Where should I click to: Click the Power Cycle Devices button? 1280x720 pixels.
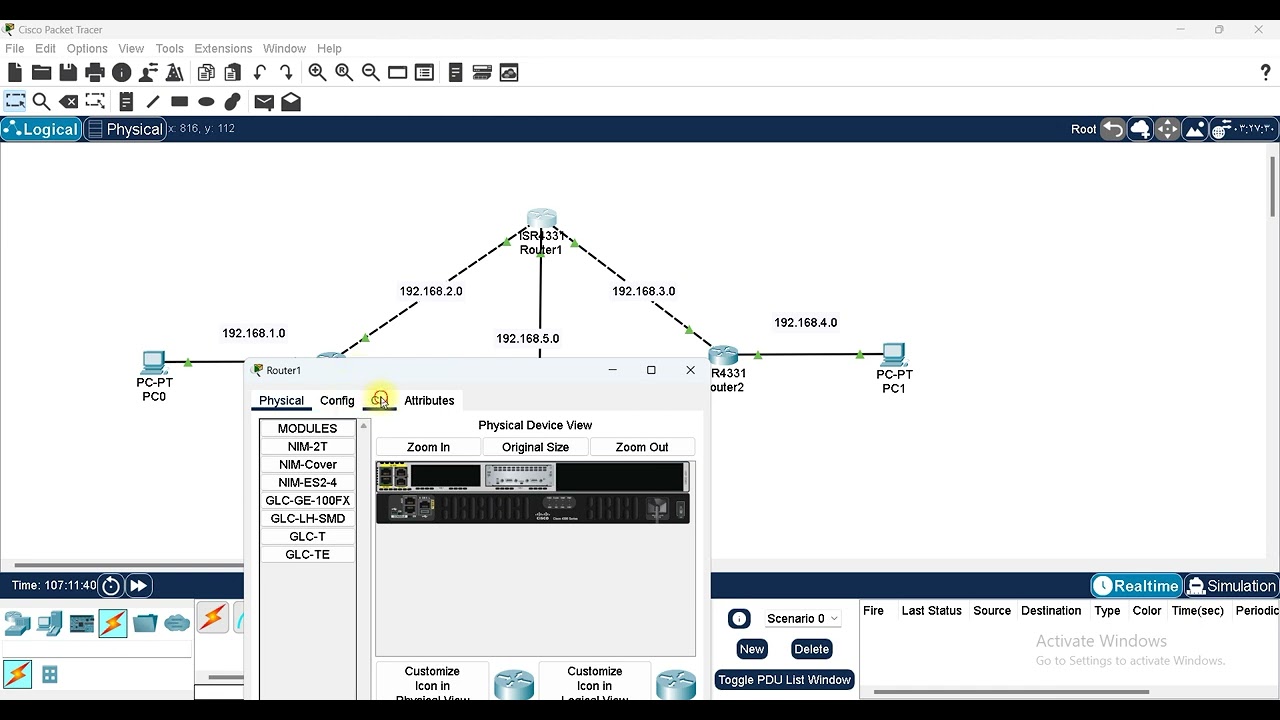point(111,586)
